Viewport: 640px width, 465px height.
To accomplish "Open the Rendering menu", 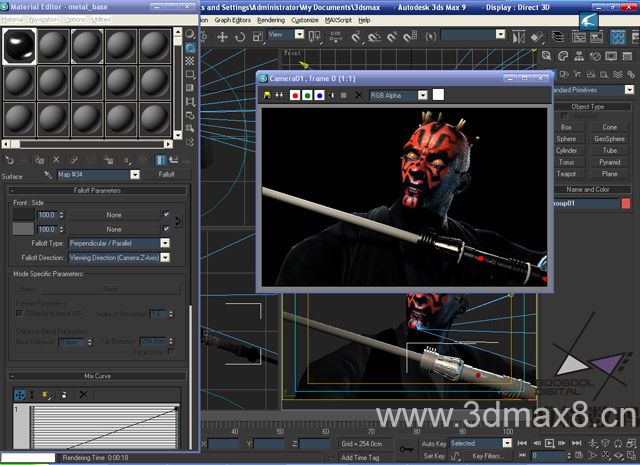I will click(271, 20).
